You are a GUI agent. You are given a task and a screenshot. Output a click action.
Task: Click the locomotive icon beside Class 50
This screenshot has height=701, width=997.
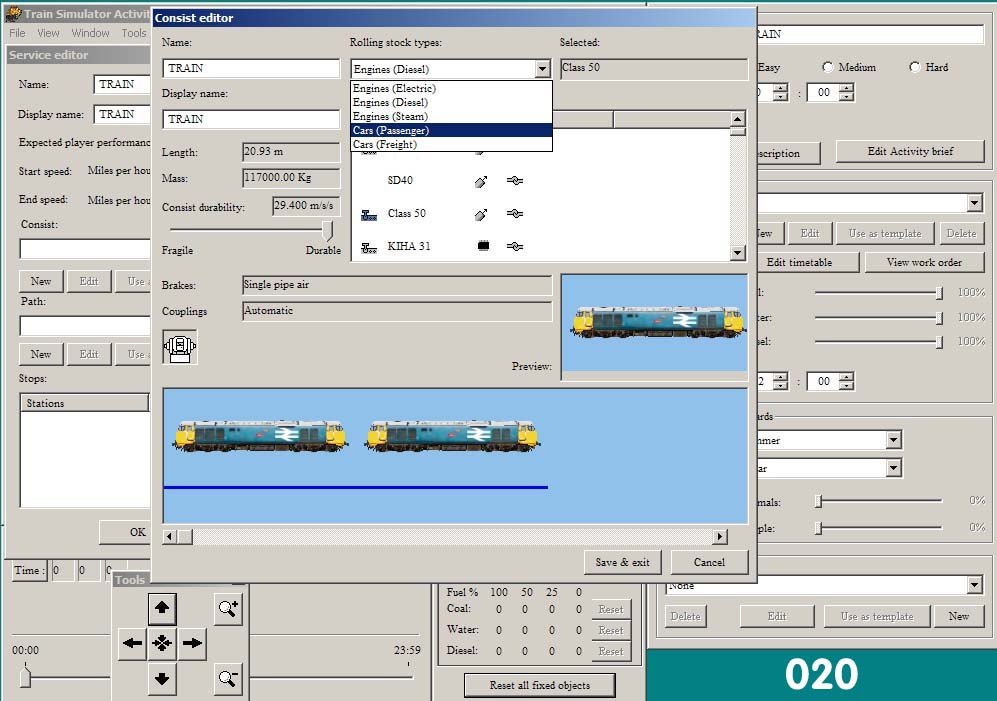coord(369,215)
